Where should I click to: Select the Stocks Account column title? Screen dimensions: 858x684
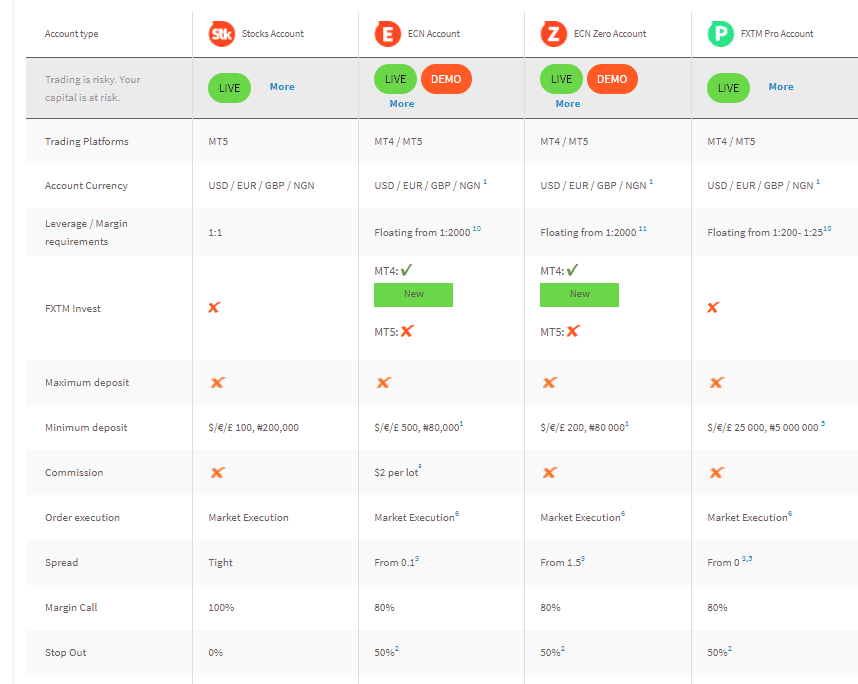273,34
